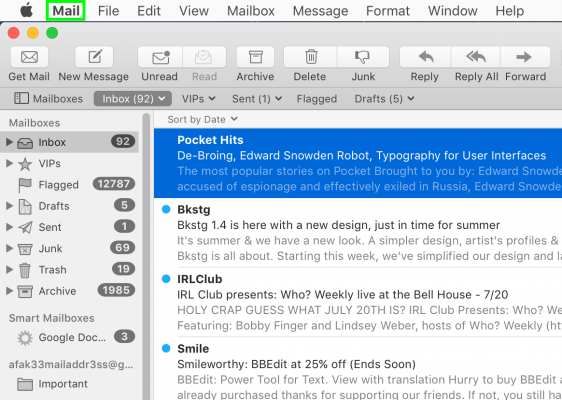
Task: Open Sent (1) favorites dropdown
Action: [x=257, y=99]
